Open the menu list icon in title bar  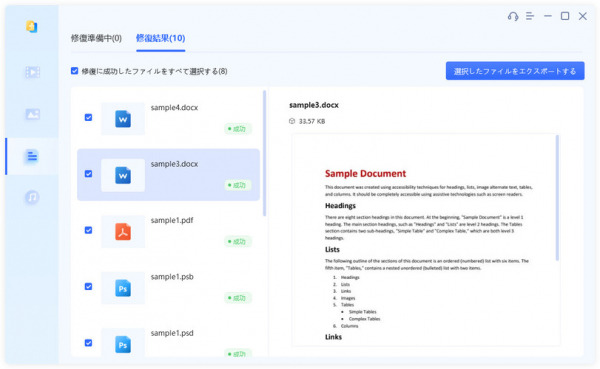click(530, 16)
